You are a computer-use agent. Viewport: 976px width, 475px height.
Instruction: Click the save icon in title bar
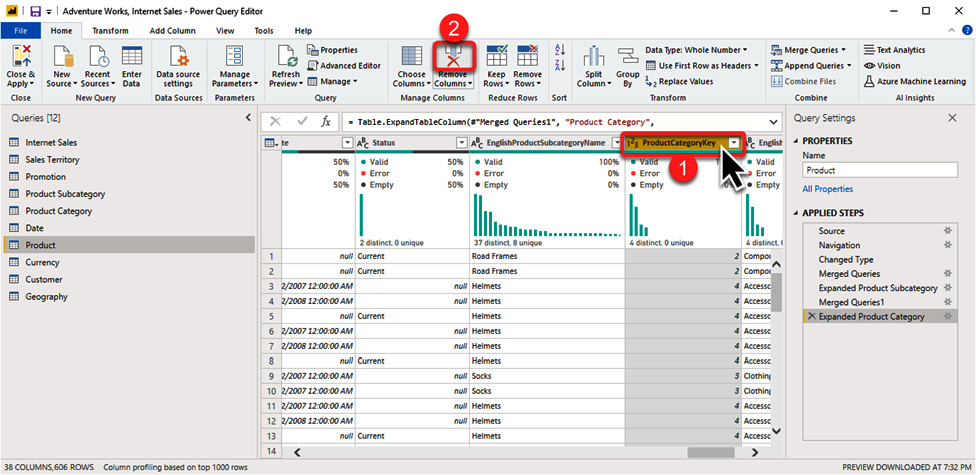(35, 11)
